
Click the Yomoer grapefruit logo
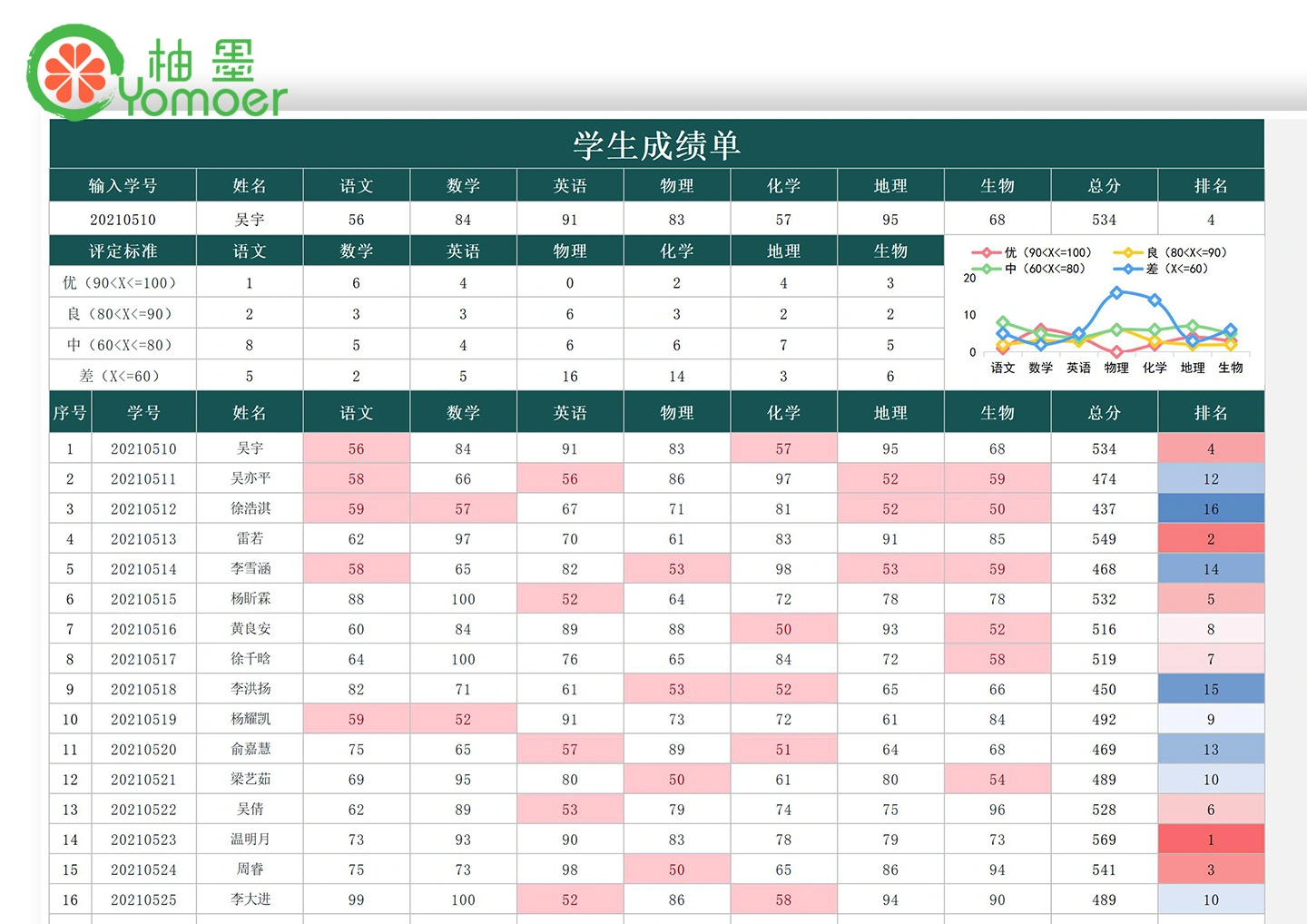tap(74, 73)
